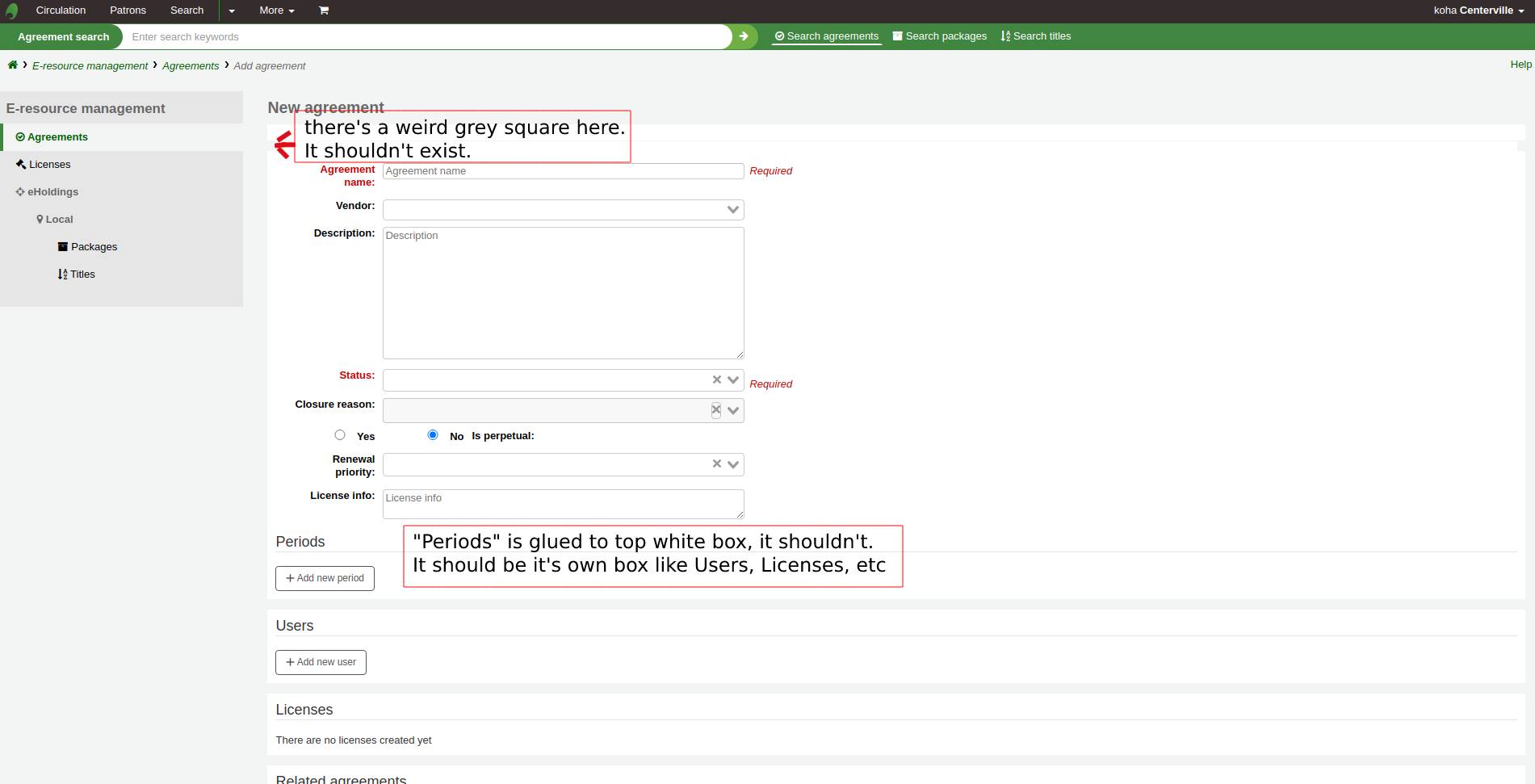The image size is (1535, 784).
Task: Click the home icon in breadcrumb
Action: (13, 65)
